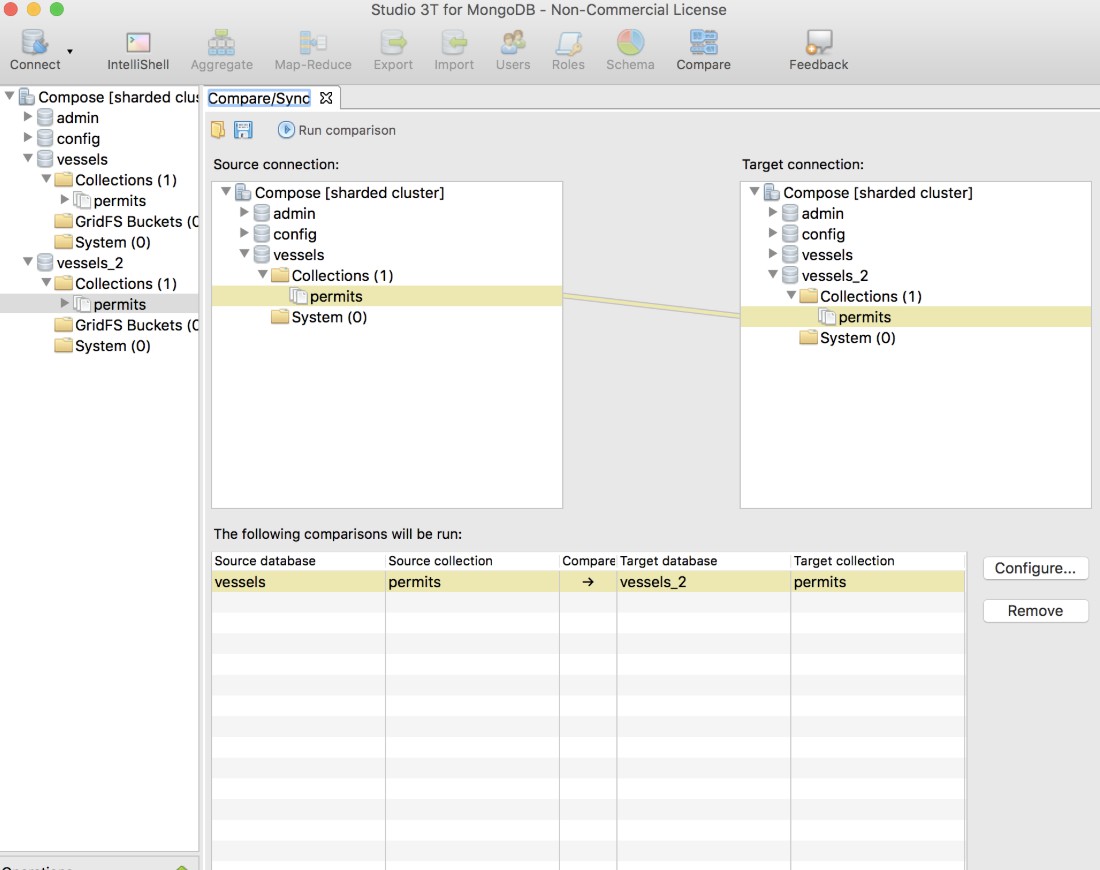
Task: Click the Run comparison button
Action: click(337, 130)
